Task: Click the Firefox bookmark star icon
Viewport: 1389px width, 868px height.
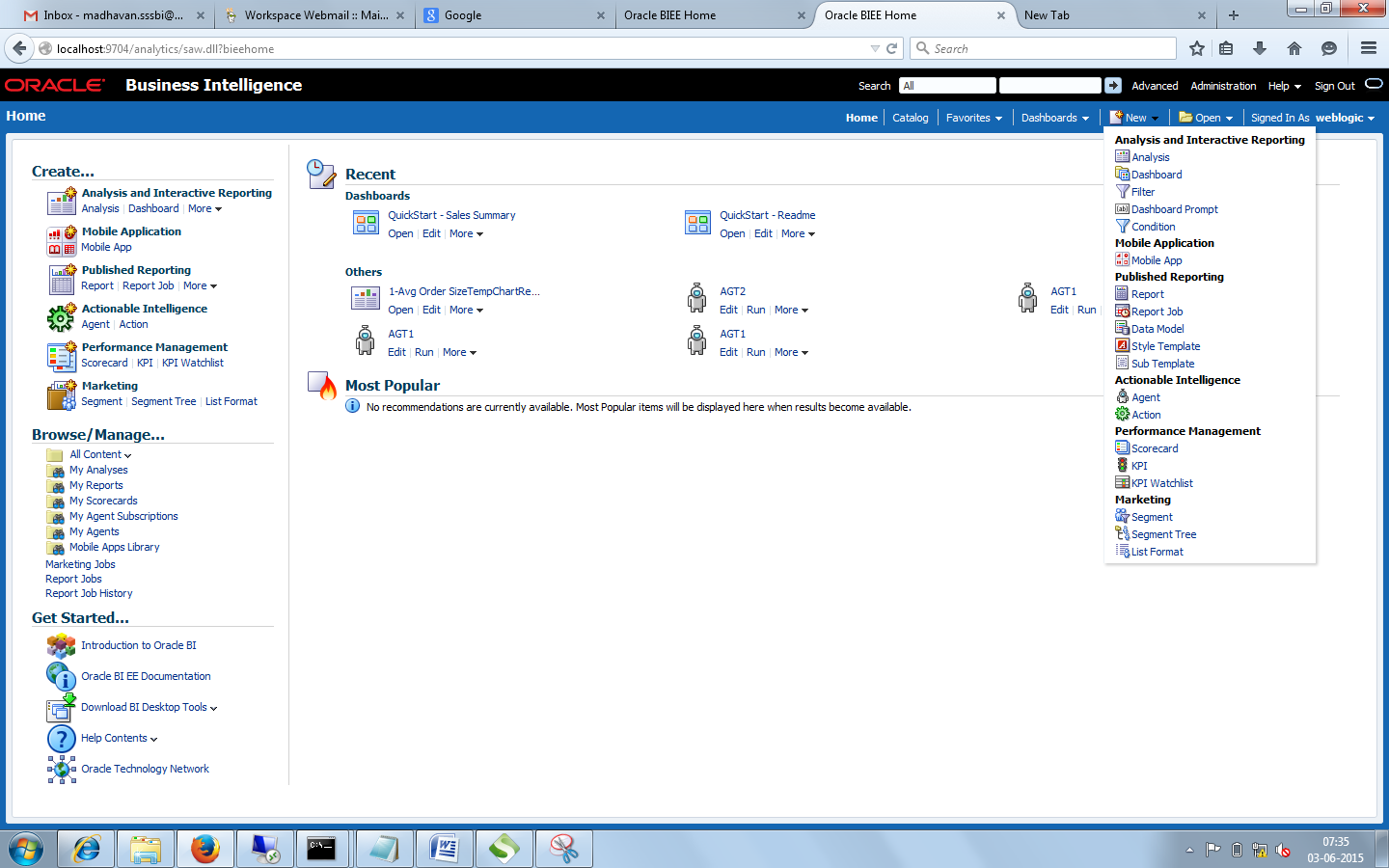Action: coord(1197,48)
